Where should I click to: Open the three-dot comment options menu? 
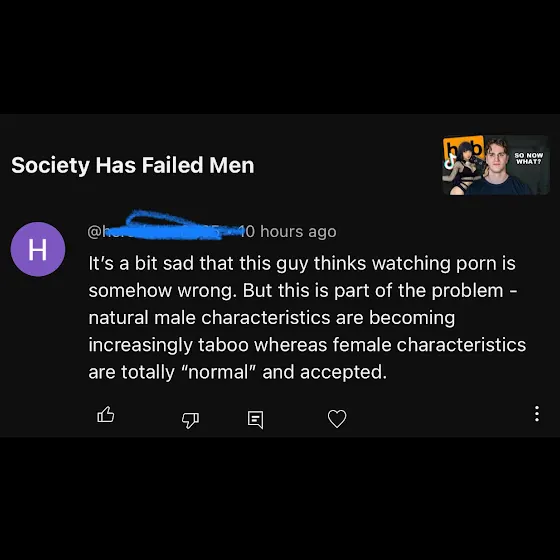click(x=536, y=414)
